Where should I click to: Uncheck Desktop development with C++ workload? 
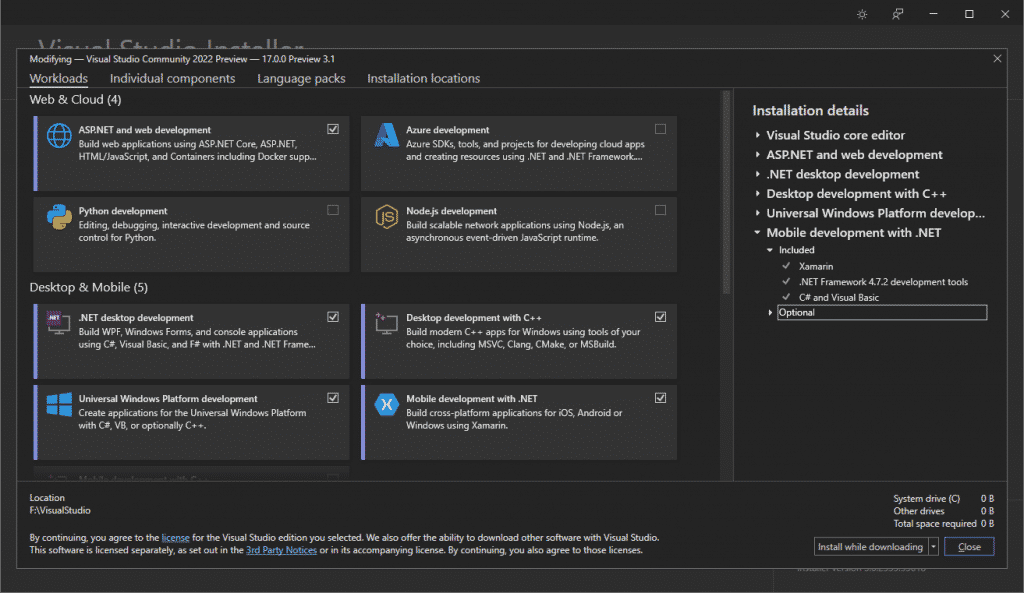pos(660,317)
